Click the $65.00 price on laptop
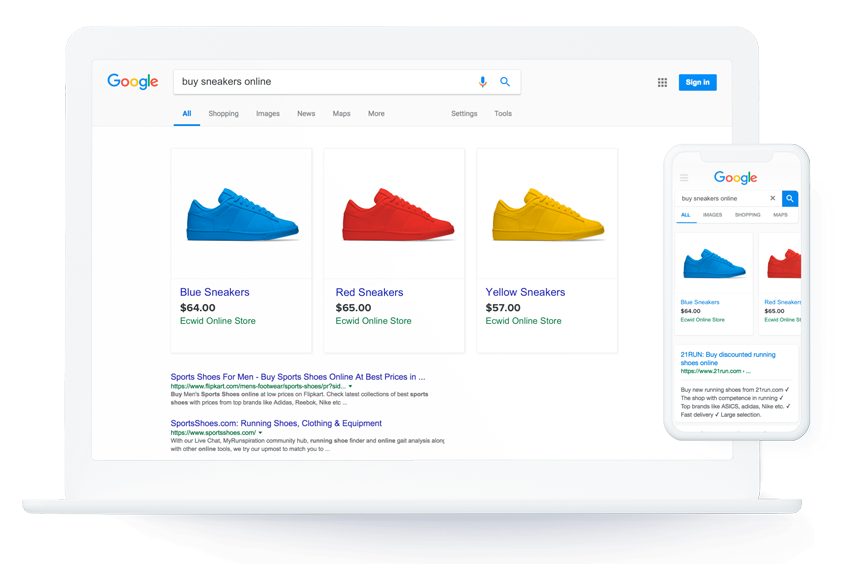This screenshot has width=850, height=564. (x=353, y=307)
